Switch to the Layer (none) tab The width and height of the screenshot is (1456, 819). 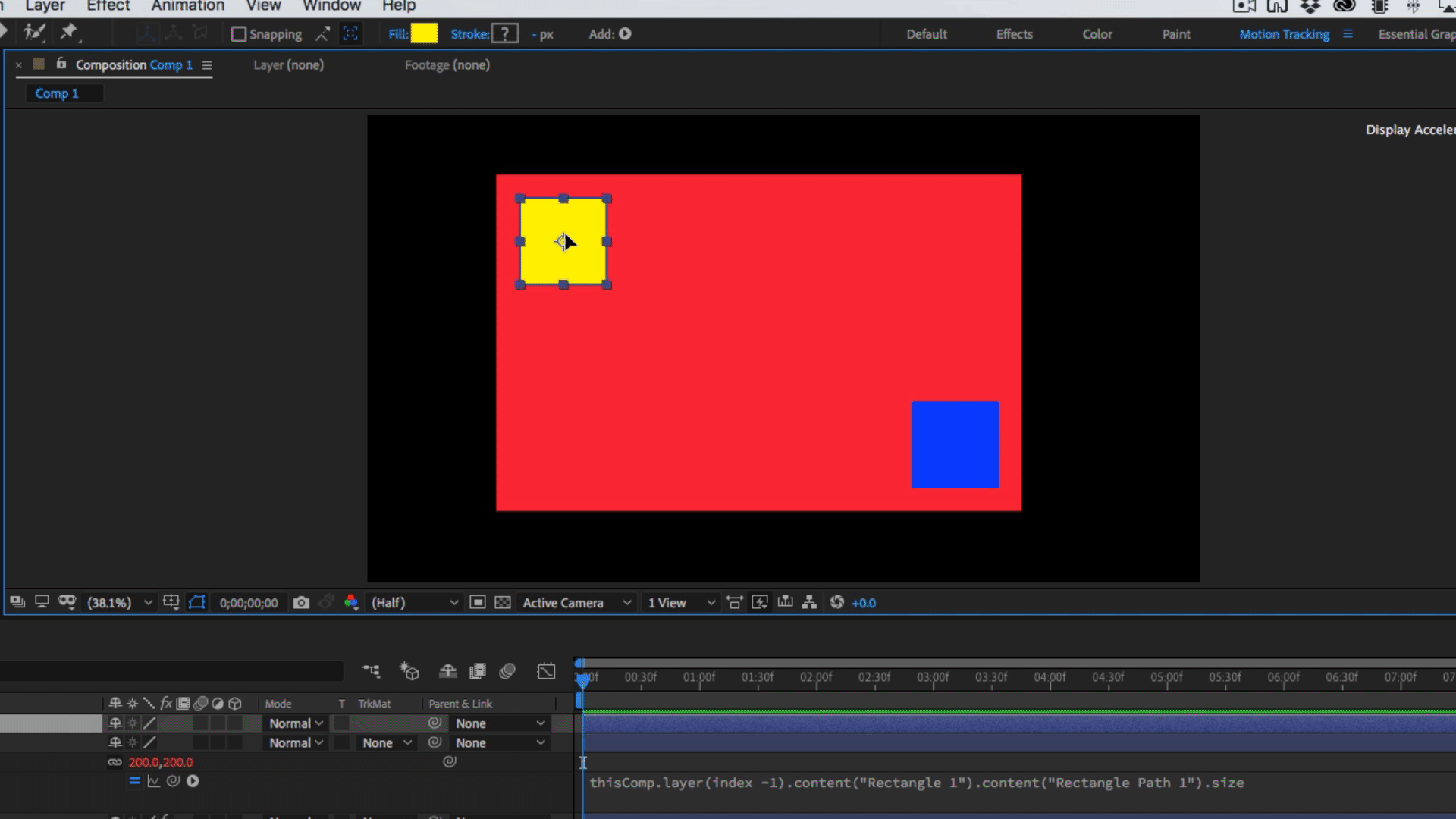point(288,65)
